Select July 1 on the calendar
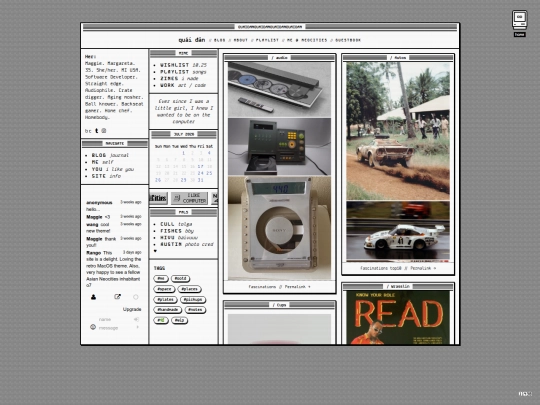The height and width of the screenshot is (405, 540). [184, 153]
